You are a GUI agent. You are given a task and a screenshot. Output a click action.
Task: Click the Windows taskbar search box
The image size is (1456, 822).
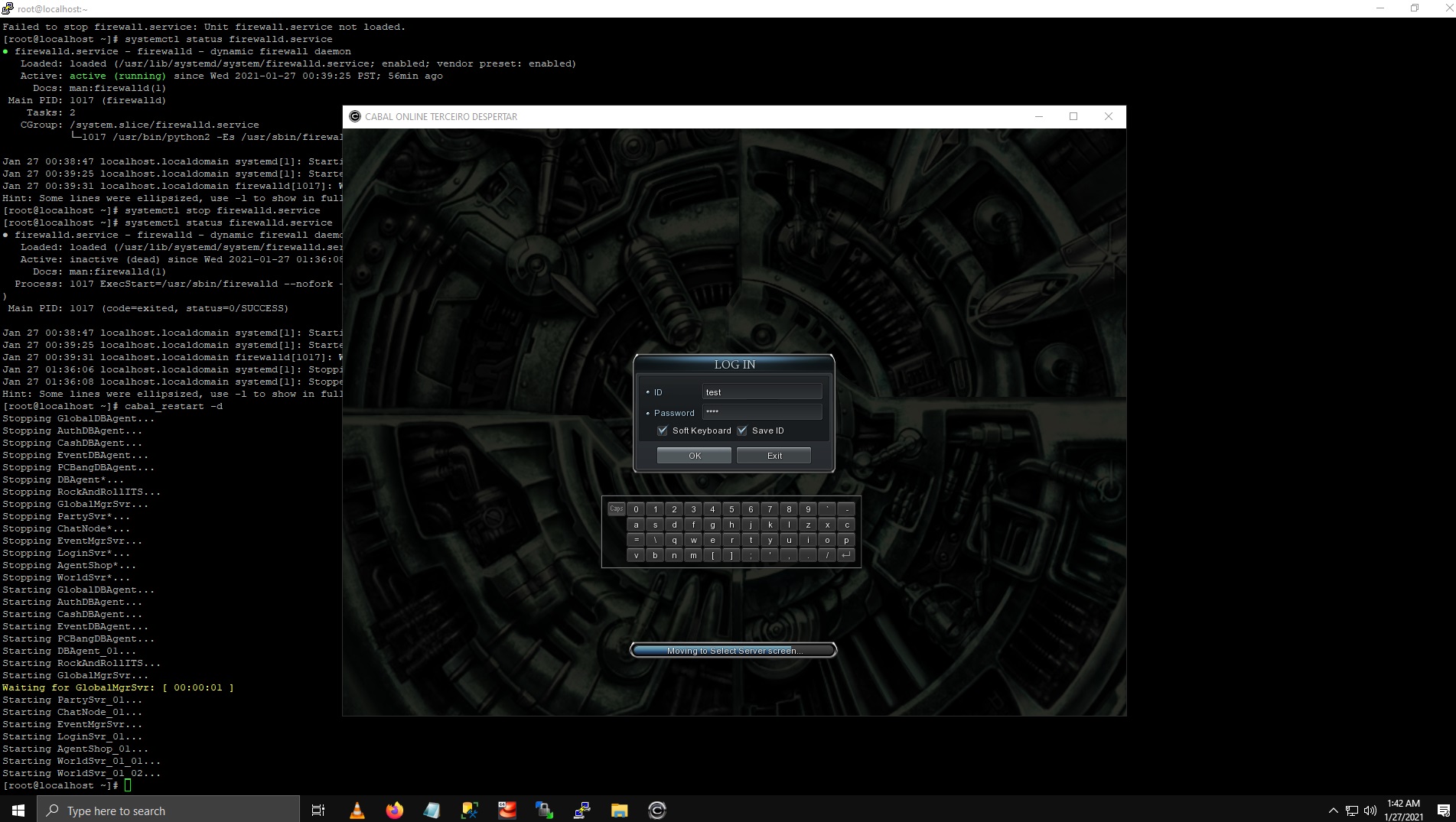(x=168, y=811)
